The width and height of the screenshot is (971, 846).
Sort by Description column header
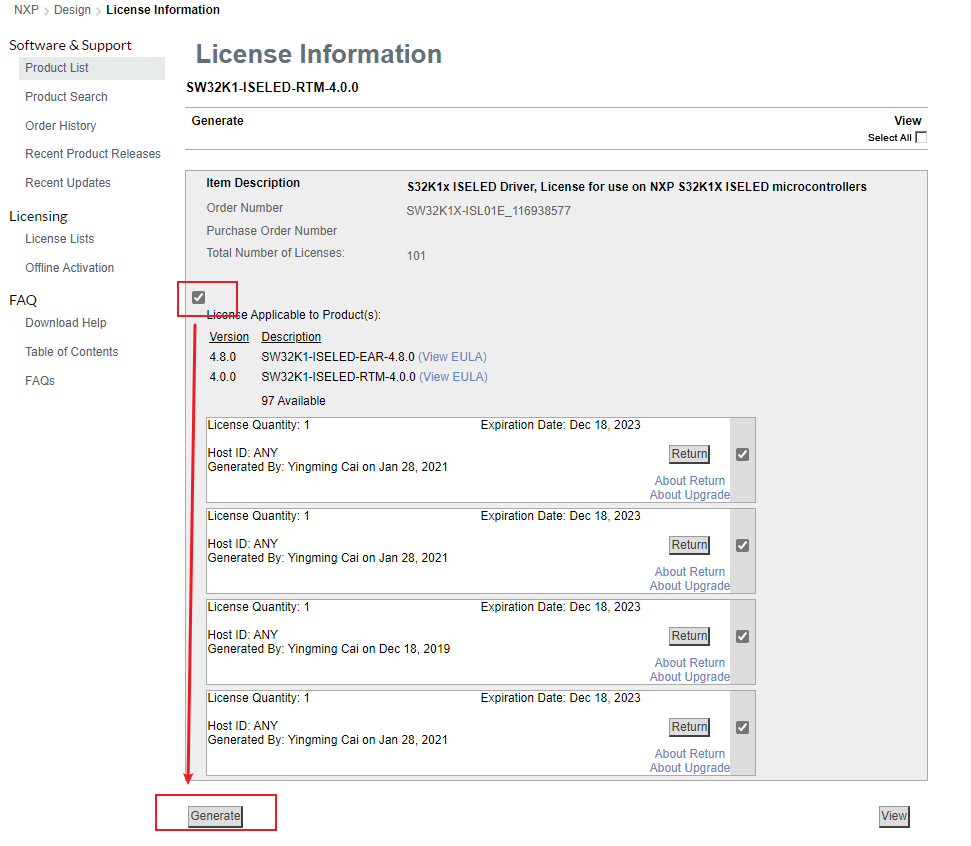[291, 337]
